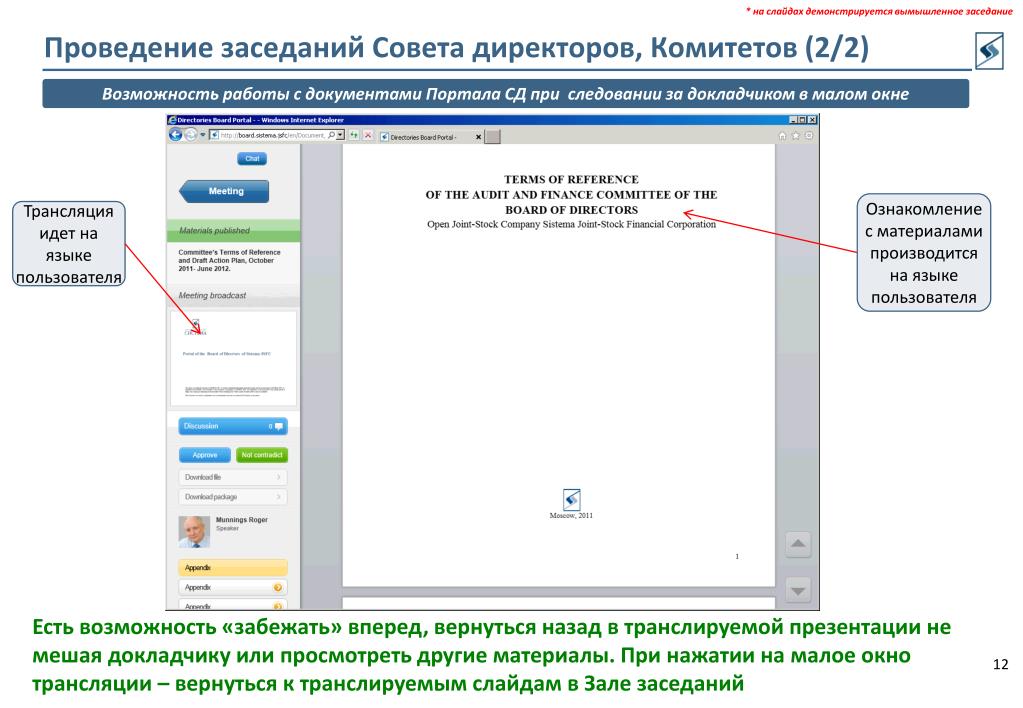Click the green Not contradict button
Screen dimensions: 1023x708
click(x=262, y=455)
